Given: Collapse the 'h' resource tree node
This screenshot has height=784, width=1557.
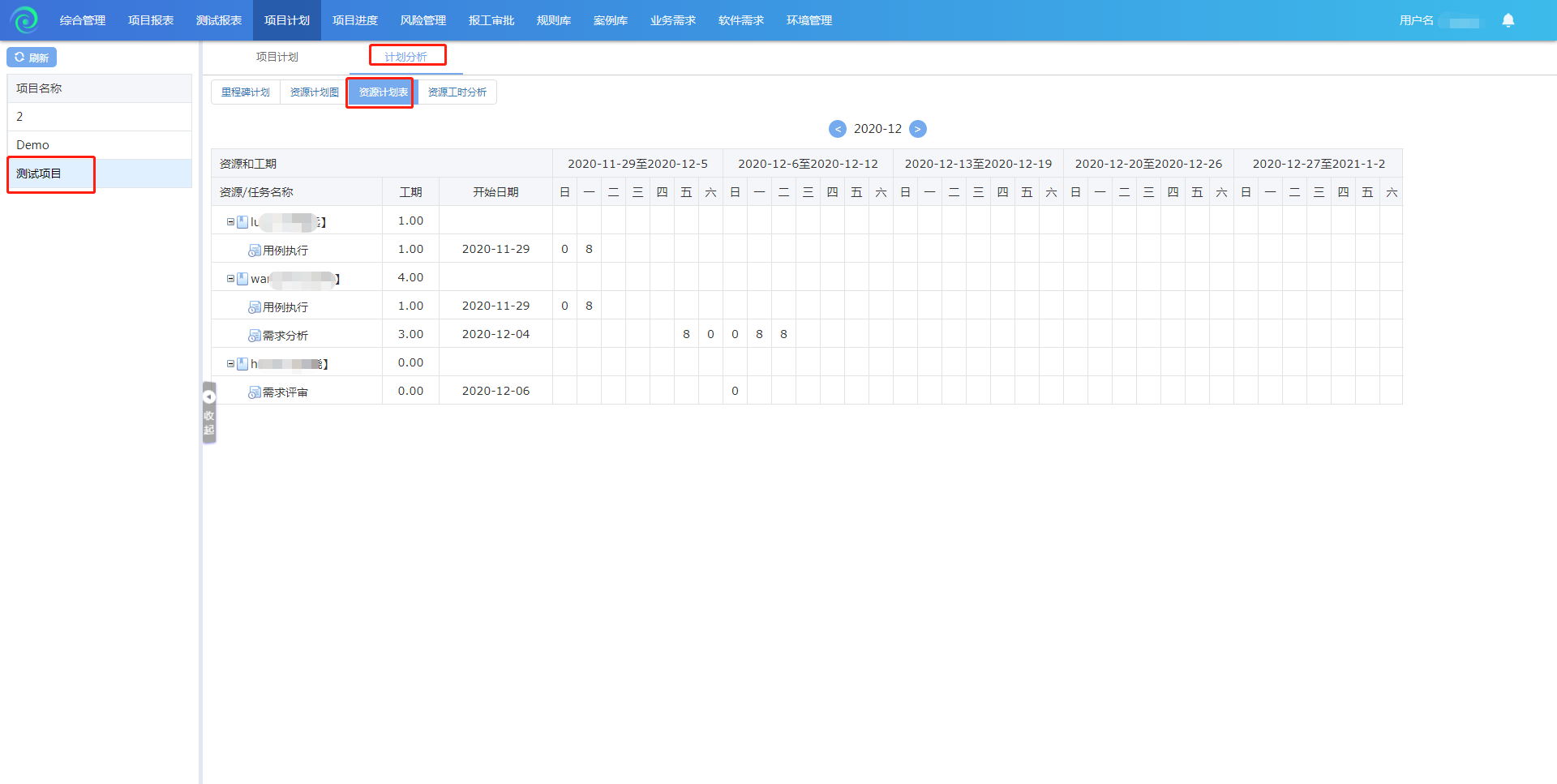Looking at the screenshot, I should coord(230,364).
